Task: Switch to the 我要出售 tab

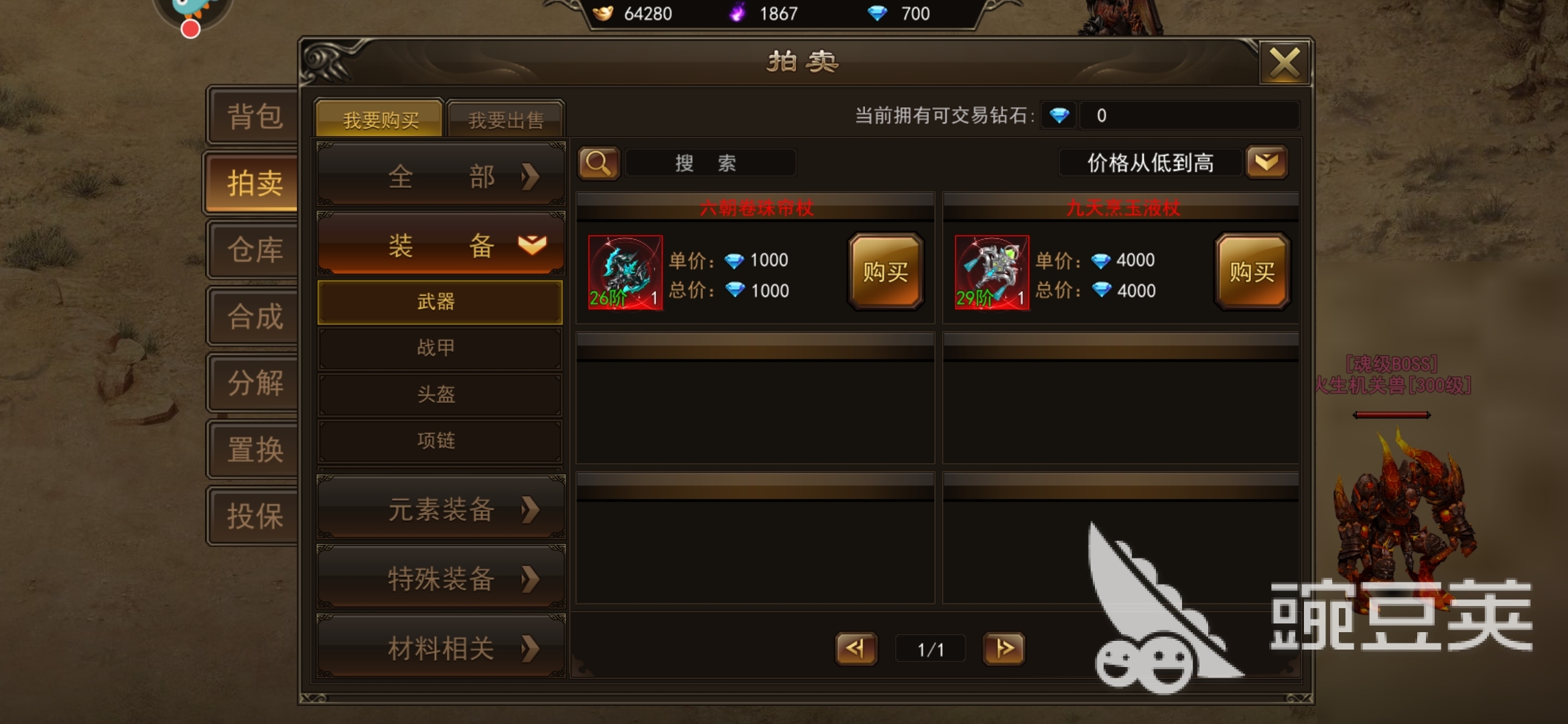Action: (x=506, y=119)
